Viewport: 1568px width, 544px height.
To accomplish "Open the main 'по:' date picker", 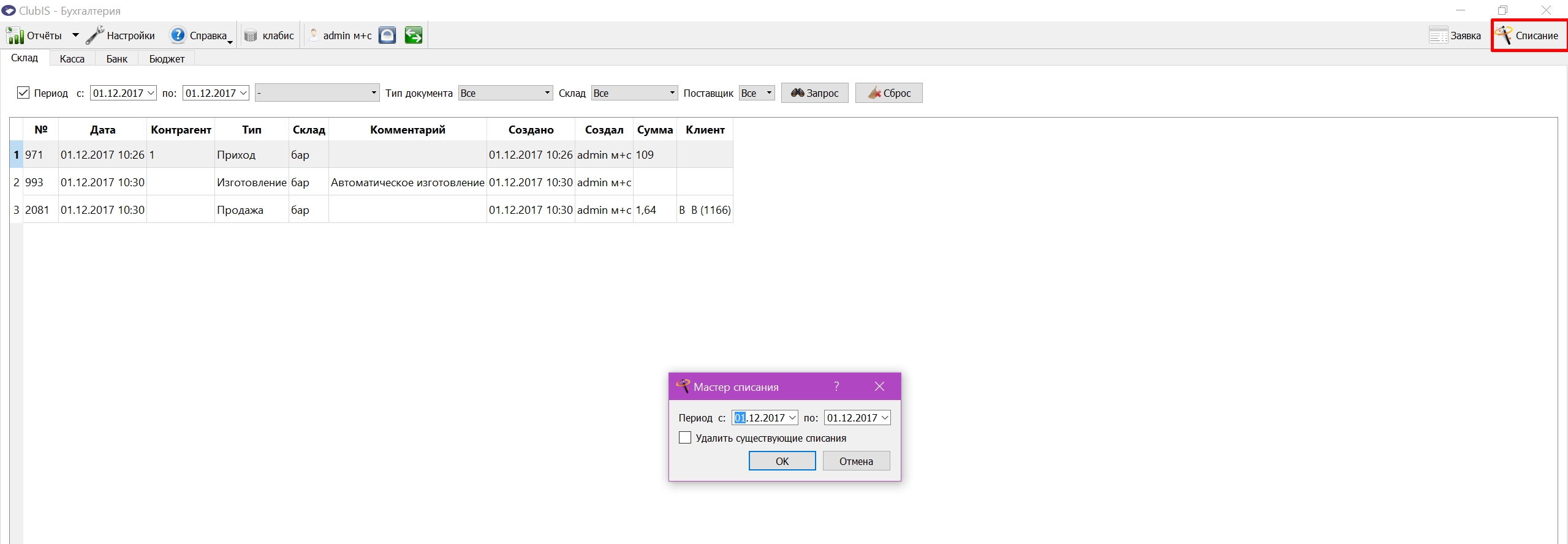I will (x=244, y=93).
